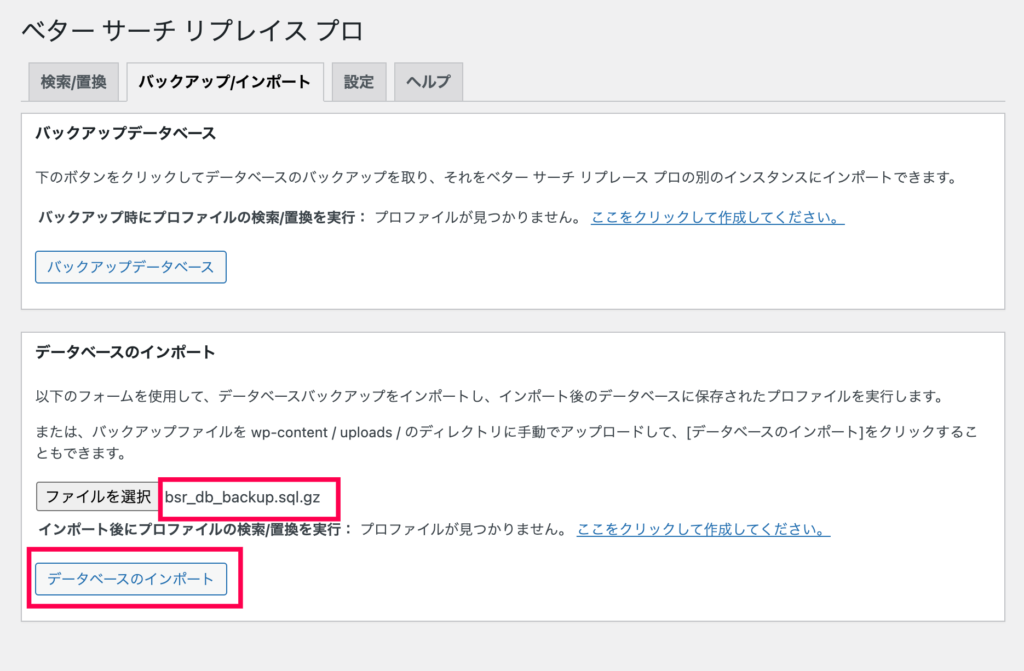Follow the profile creation link in the import section
The image size is (1024, 671).
(703, 529)
